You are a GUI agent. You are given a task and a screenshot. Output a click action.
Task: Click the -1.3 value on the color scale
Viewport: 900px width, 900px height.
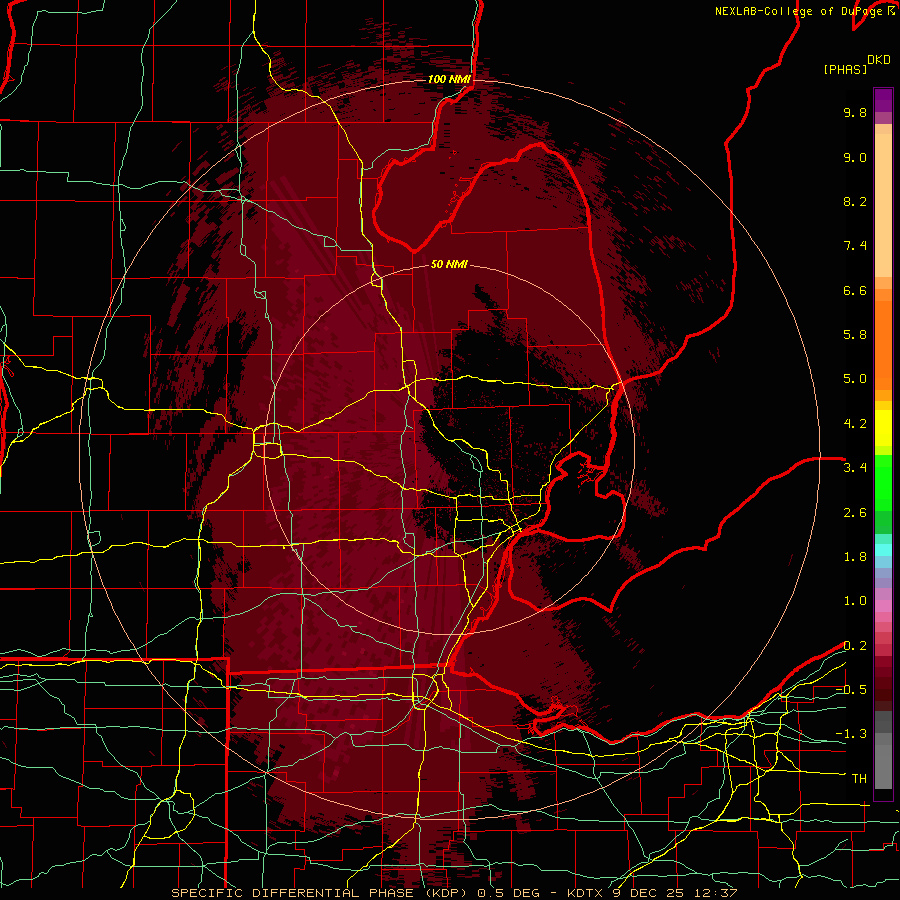(851, 734)
